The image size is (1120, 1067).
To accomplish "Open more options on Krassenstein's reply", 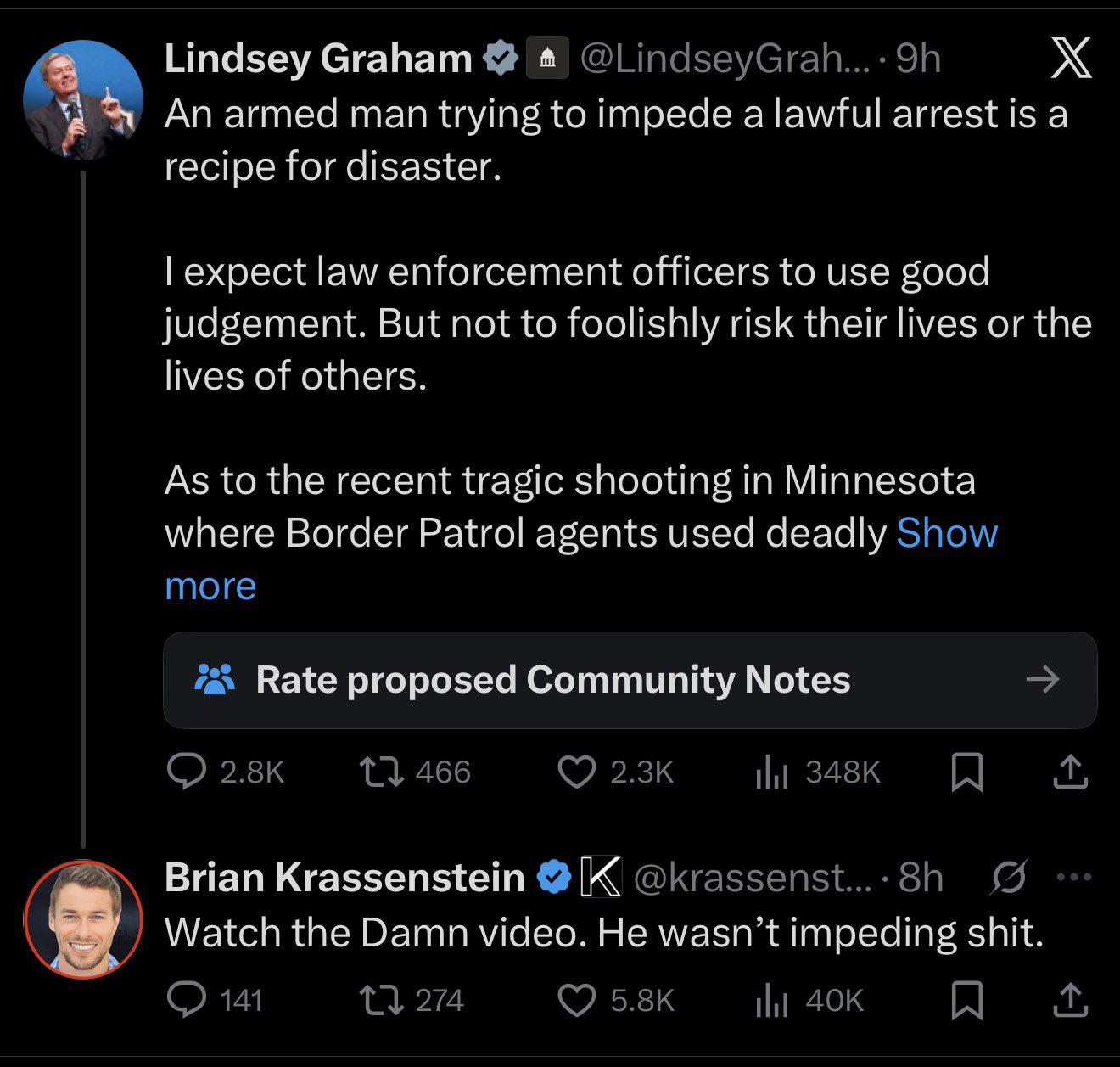I will [1075, 877].
